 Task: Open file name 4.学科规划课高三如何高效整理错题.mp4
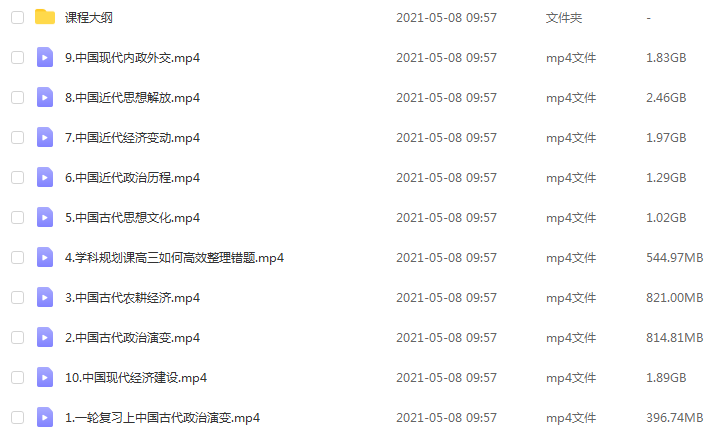click(174, 258)
